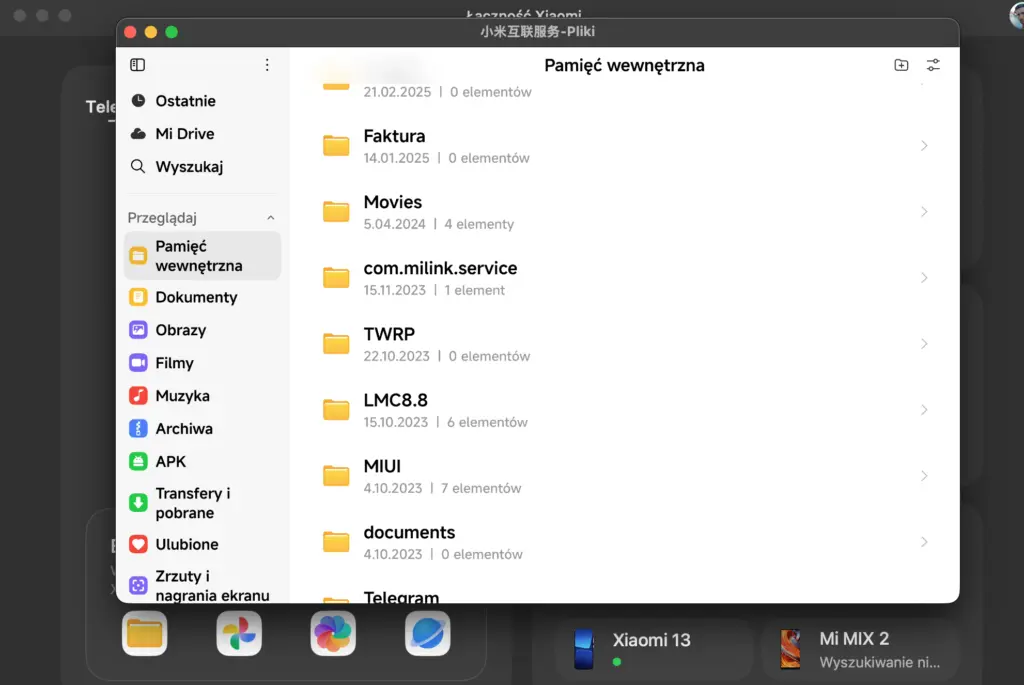Select APK category
Screen dimensions: 1024x685
170,462
